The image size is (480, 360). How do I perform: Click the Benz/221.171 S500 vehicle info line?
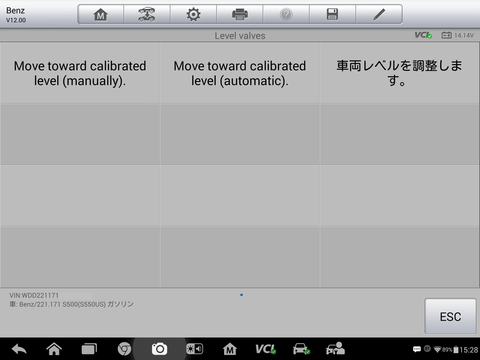71,304
